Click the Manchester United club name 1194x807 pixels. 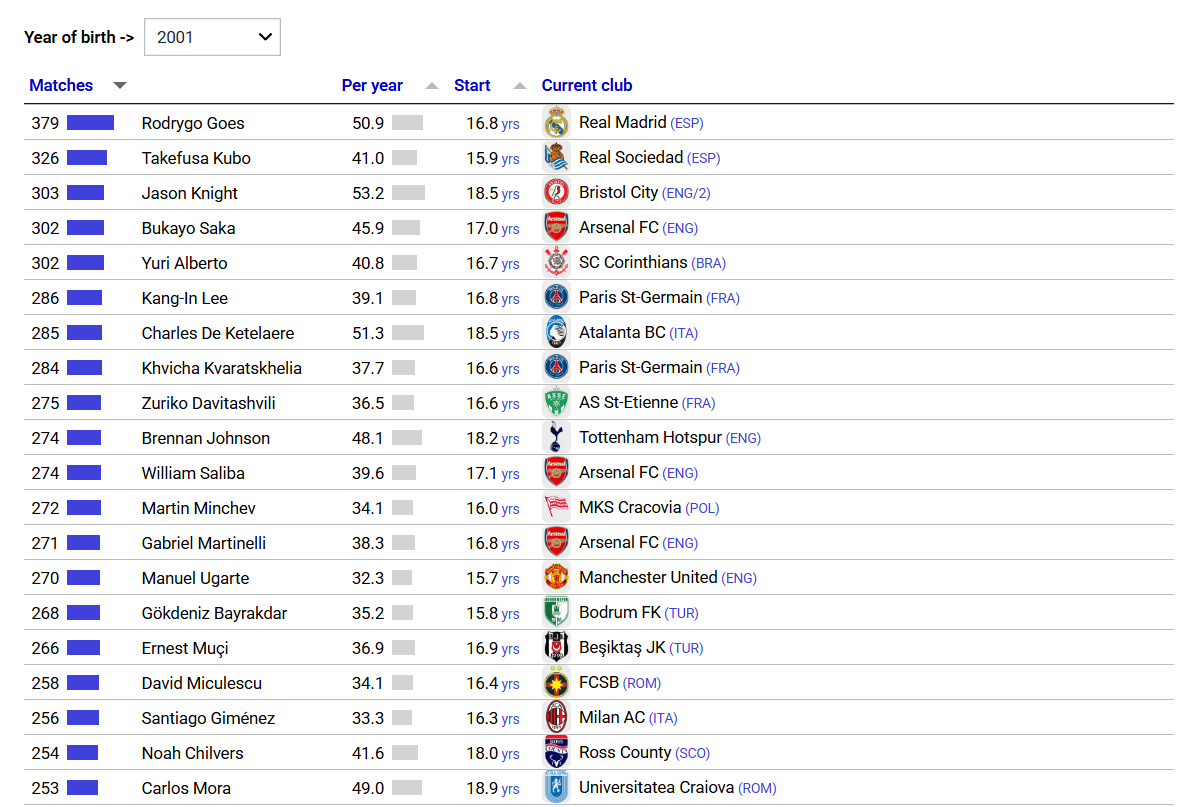[x=647, y=578]
